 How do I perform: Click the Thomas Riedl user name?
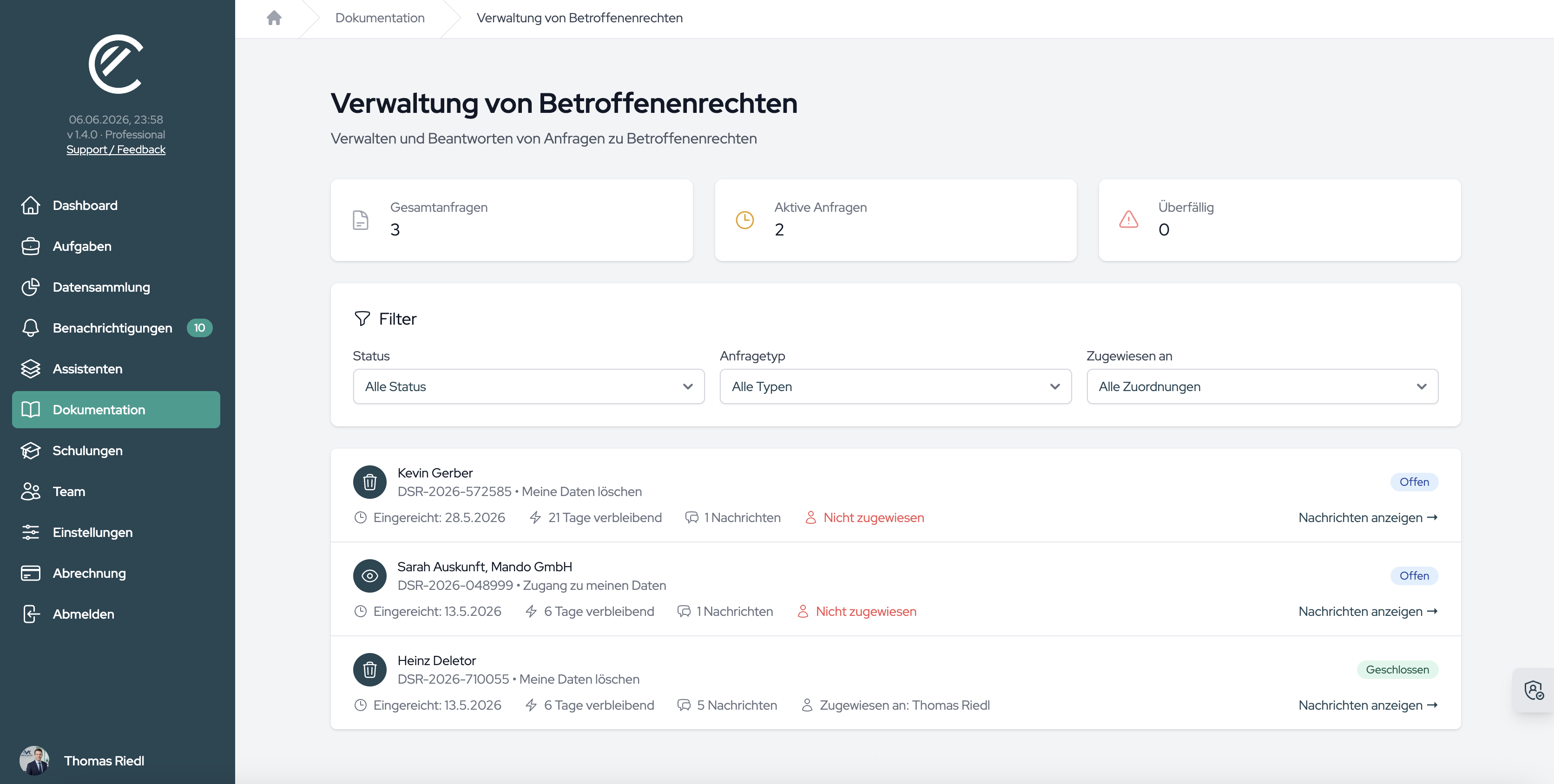click(x=105, y=760)
